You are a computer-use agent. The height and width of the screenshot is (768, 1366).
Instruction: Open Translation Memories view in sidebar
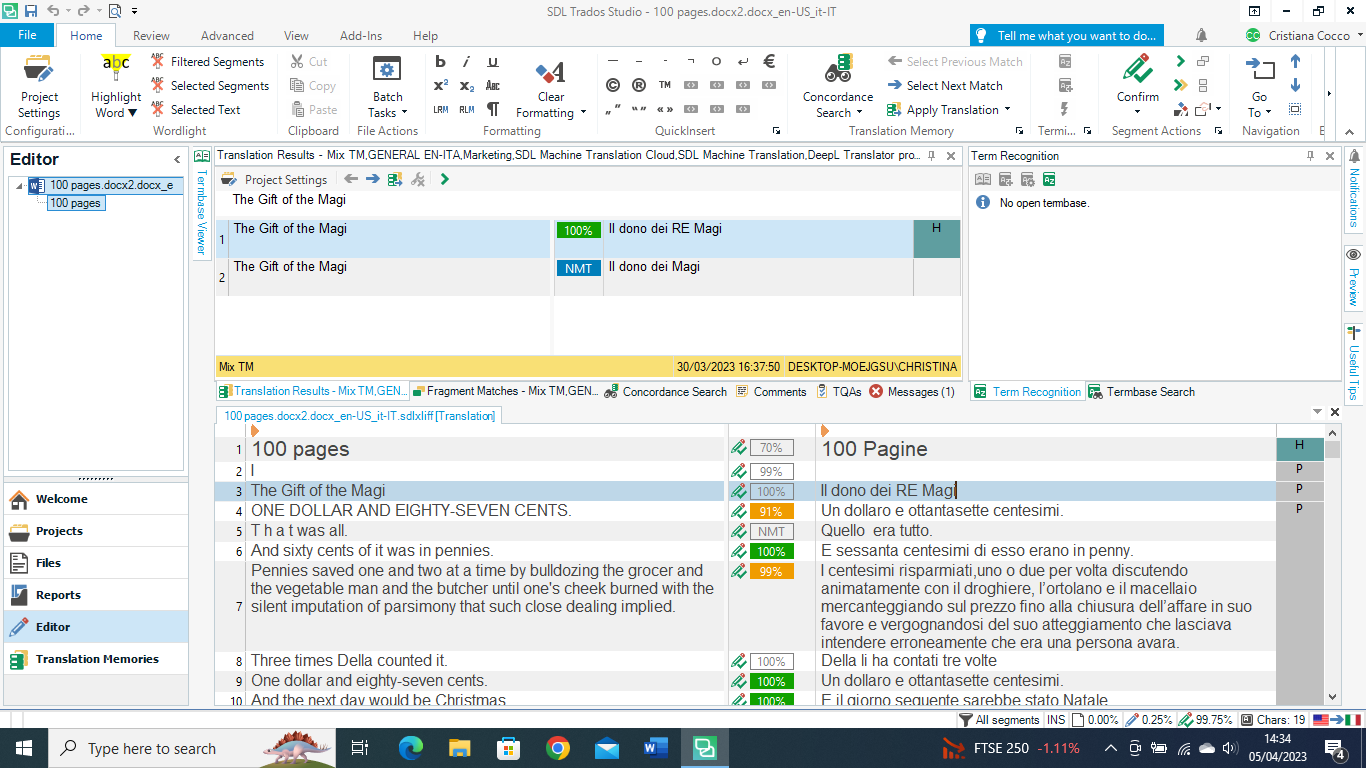[x=96, y=659]
